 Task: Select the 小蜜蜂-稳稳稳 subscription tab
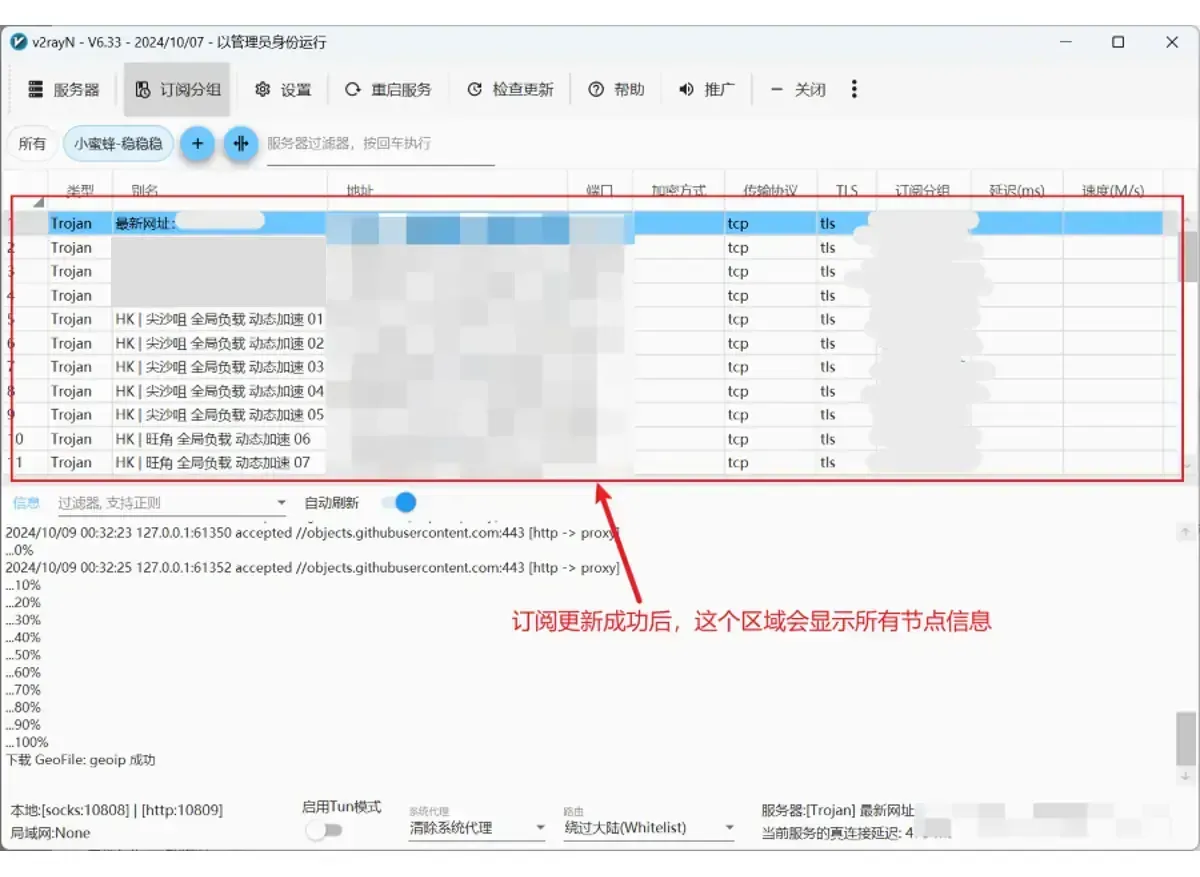[x=118, y=144]
